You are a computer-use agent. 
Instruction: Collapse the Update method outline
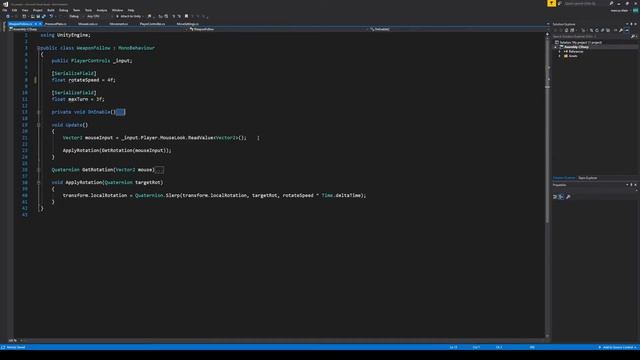(x=39, y=125)
